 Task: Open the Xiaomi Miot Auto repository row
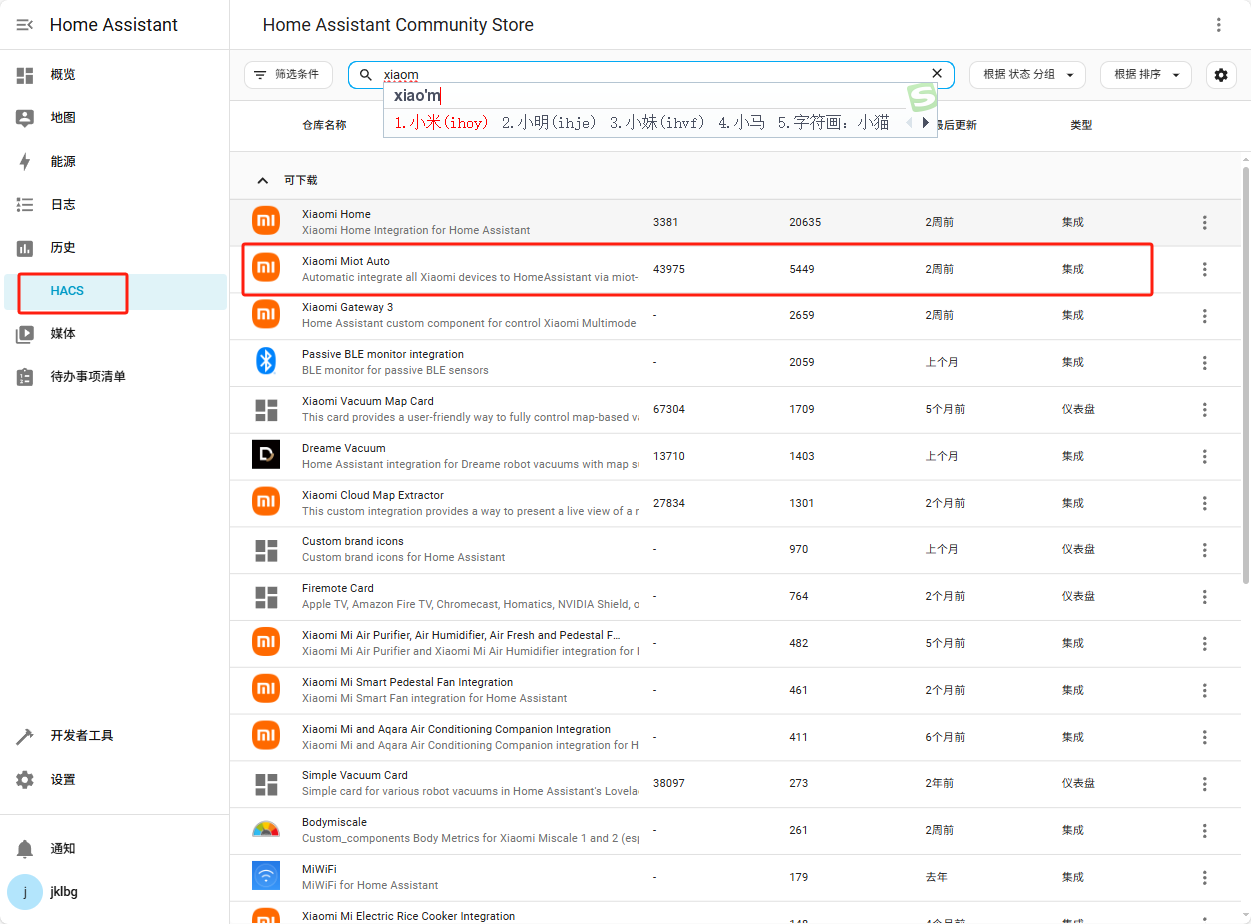point(735,269)
